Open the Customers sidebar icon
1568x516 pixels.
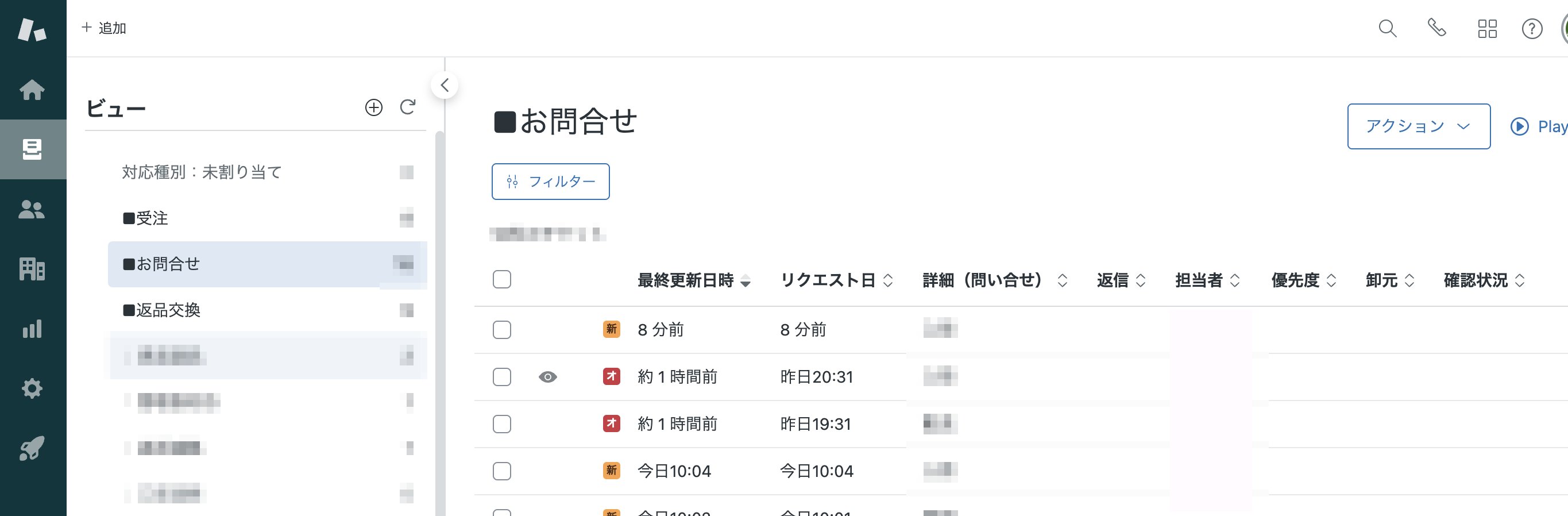(32, 209)
